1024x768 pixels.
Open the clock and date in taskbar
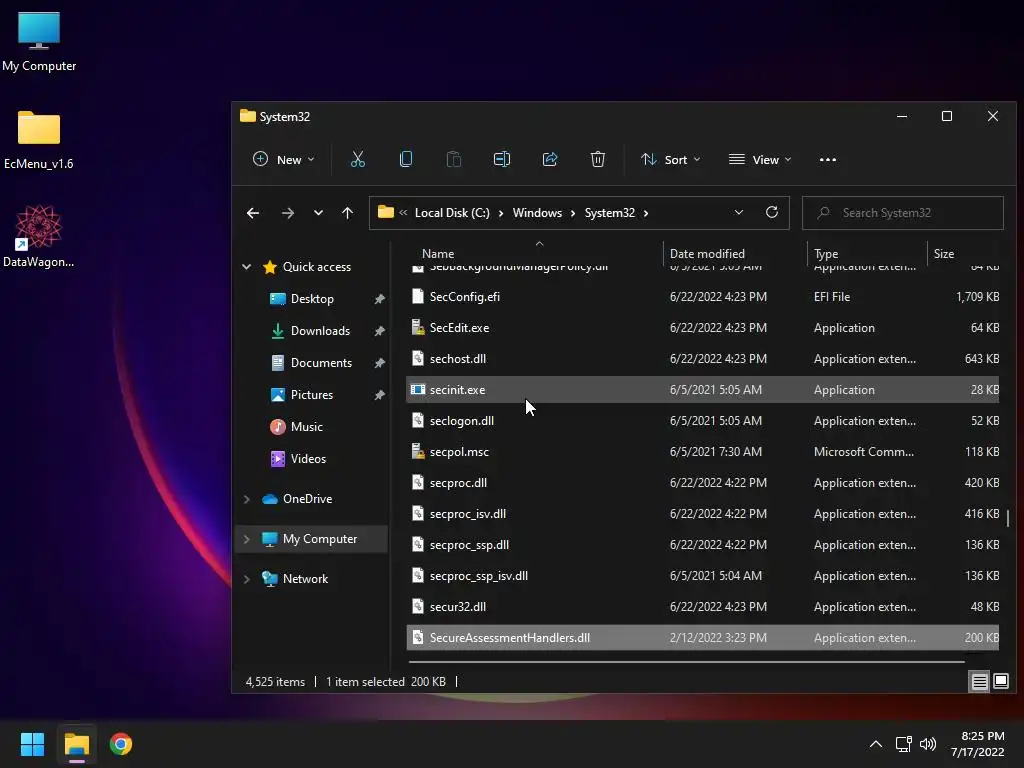point(978,744)
